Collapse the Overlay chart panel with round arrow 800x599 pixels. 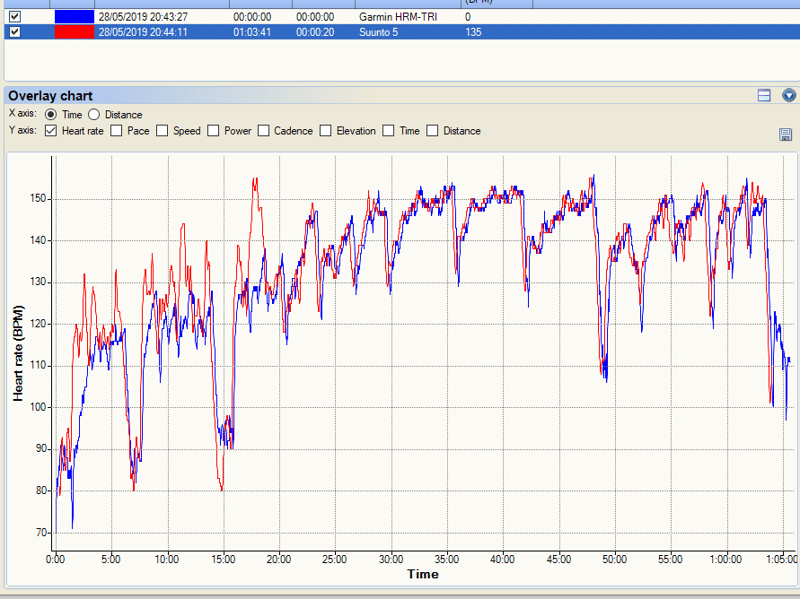789,95
